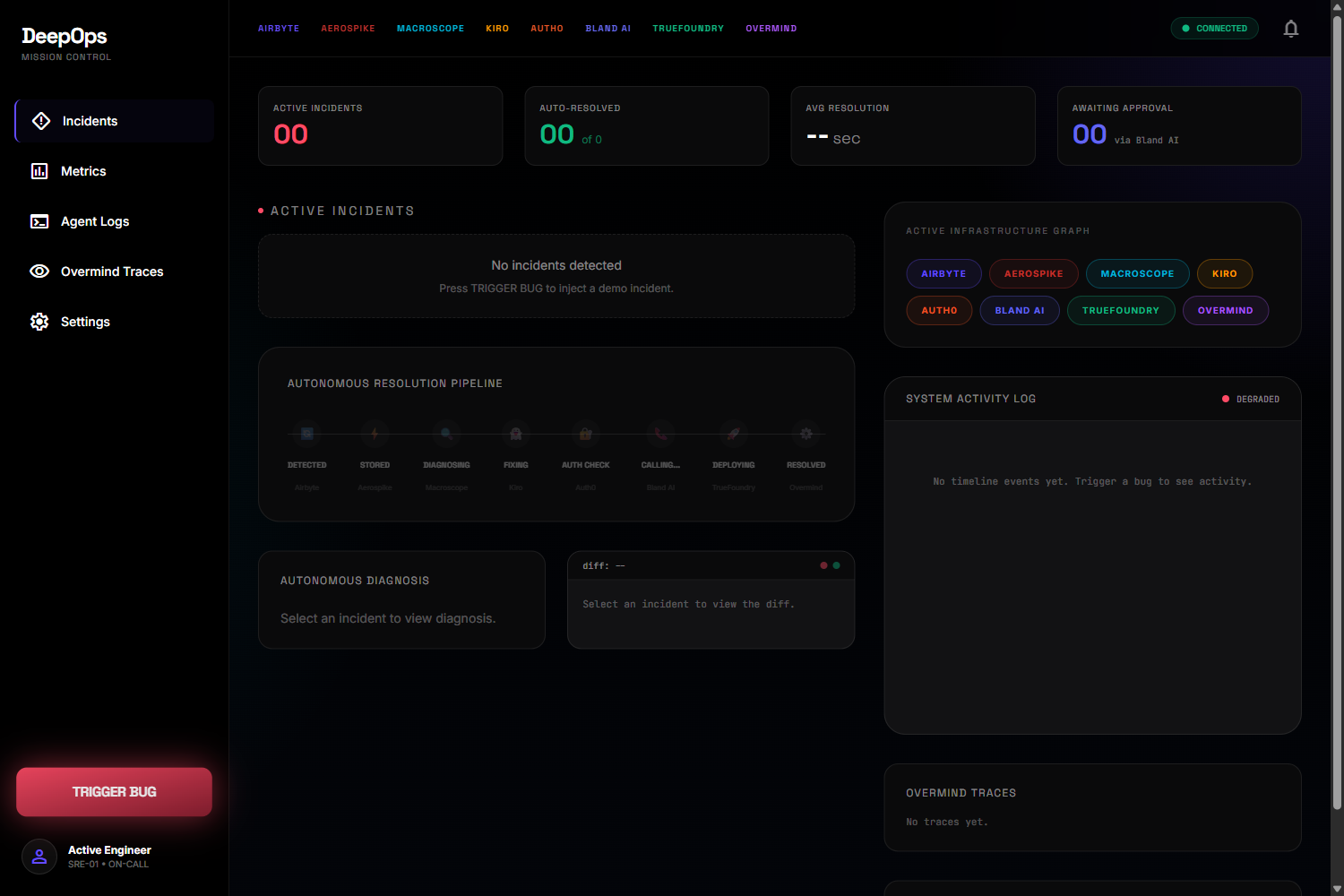Select Kiro in the top bar
The width and height of the screenshot is (1344, 896).
[497, 29]
